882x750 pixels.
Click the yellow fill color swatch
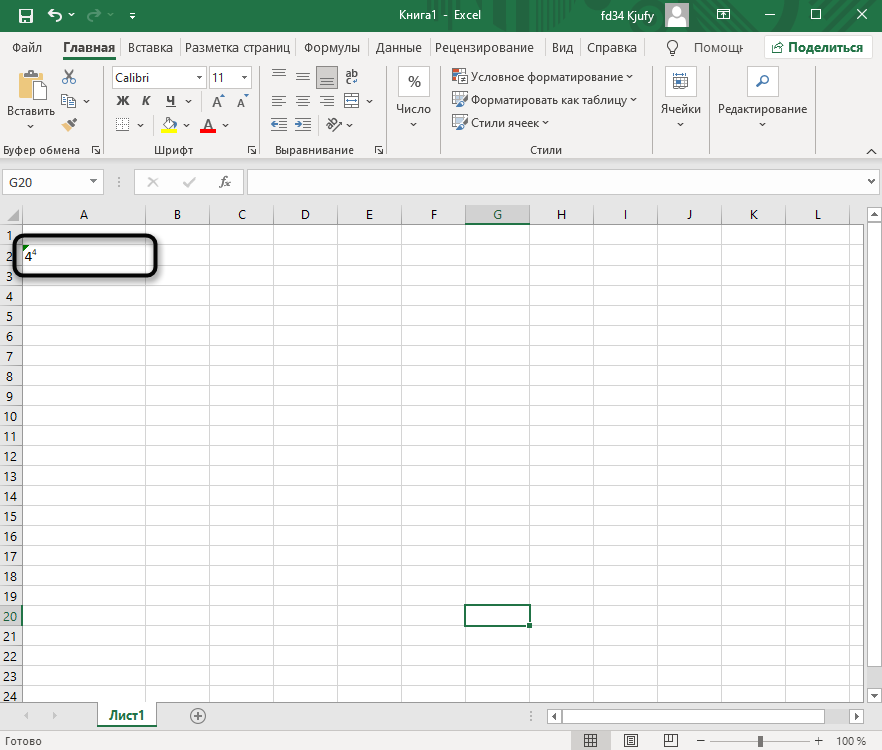coord(170,125)
